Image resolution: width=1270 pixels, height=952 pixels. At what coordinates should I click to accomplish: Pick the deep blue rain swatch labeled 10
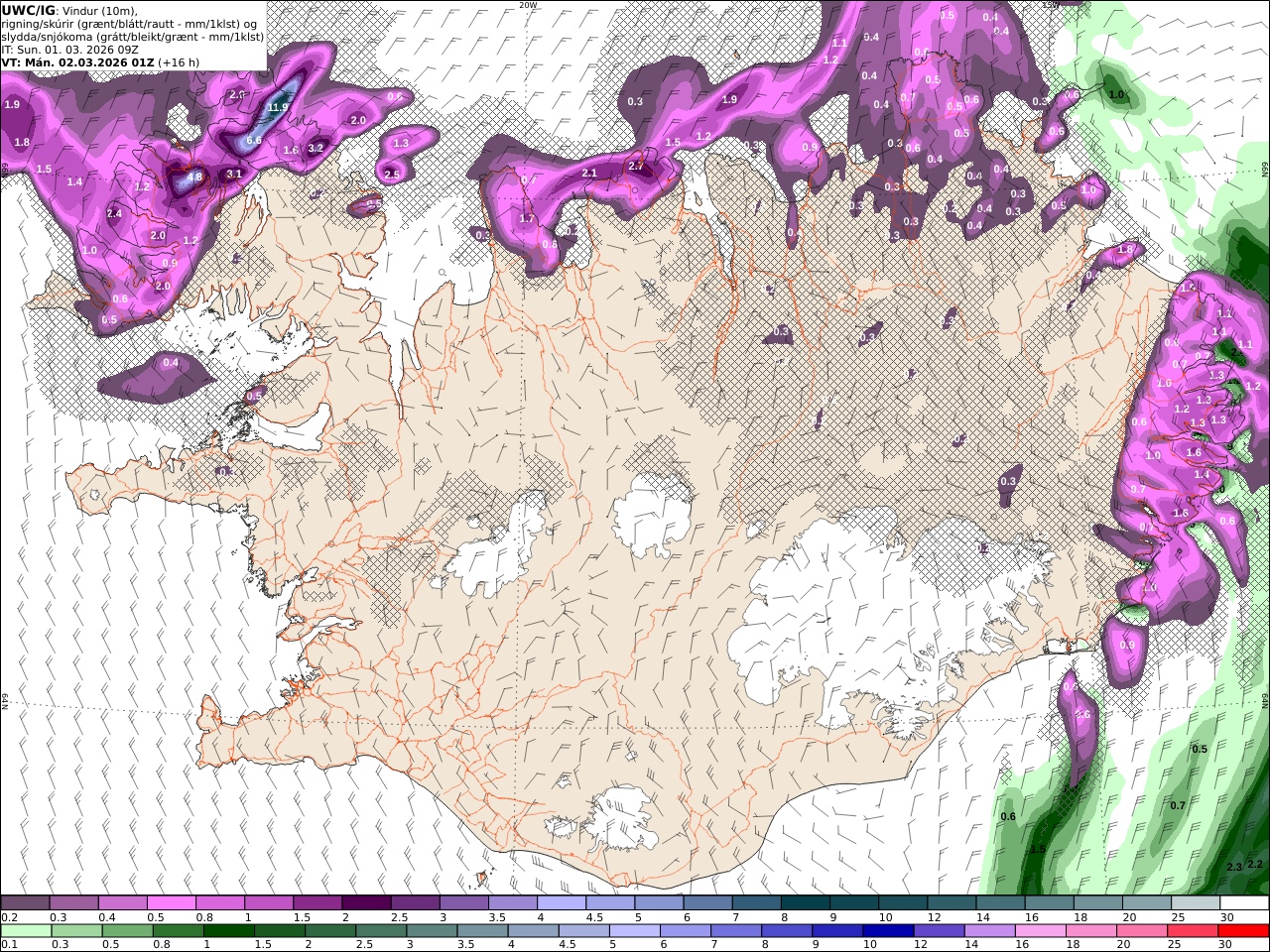coord(888,931)
